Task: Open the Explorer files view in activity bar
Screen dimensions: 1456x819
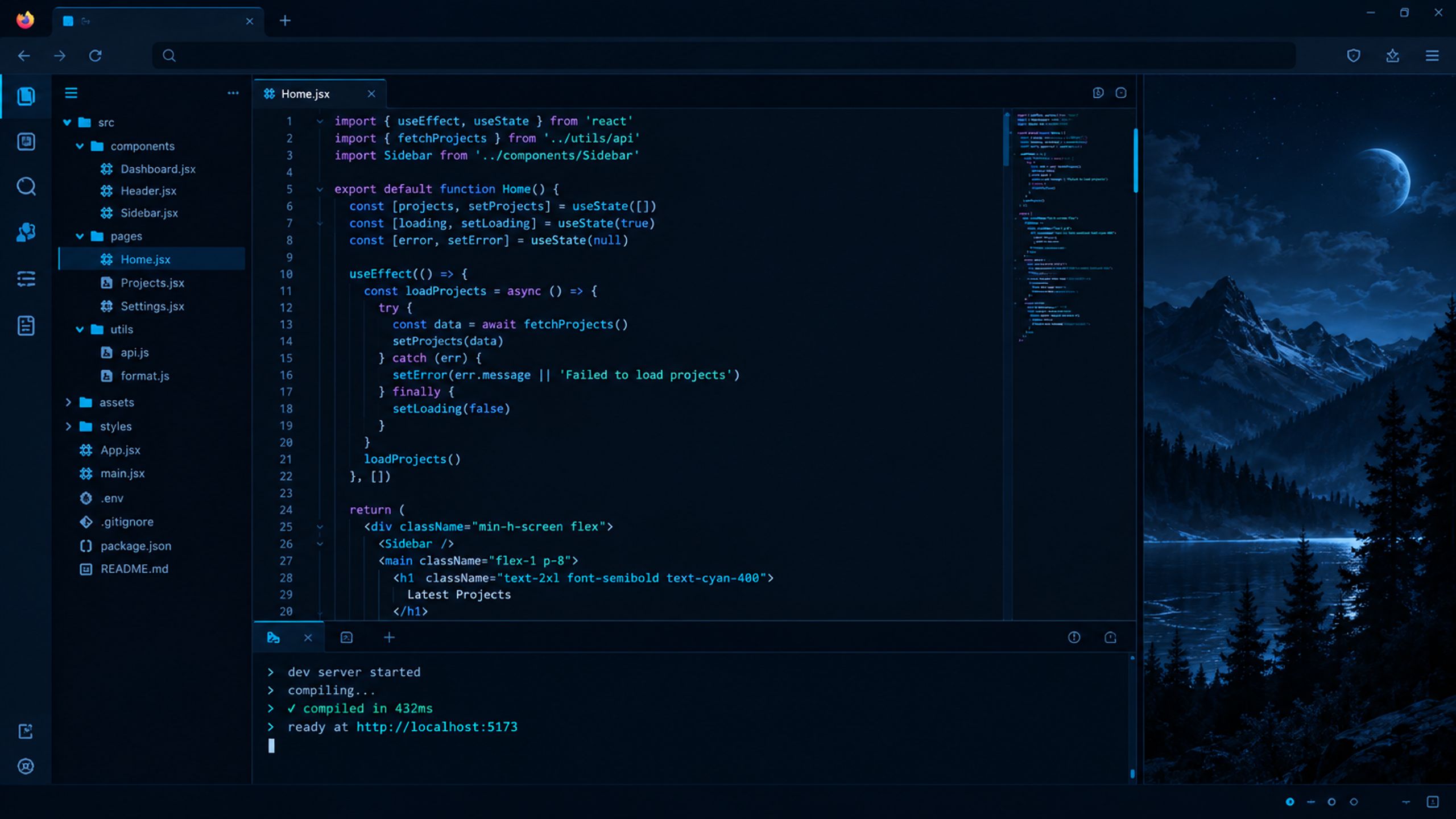Action: pos(26,96)
